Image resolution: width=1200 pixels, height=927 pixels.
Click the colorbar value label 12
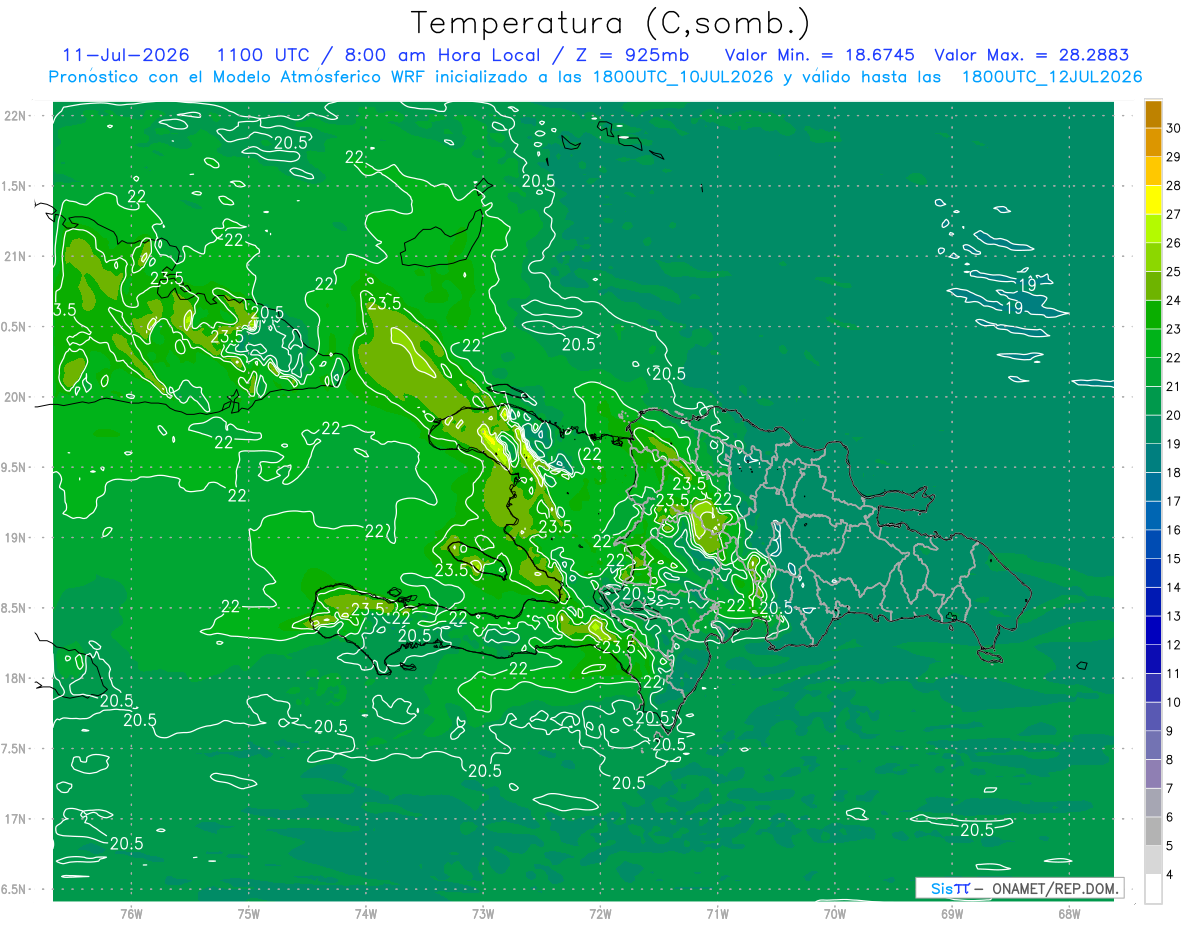(x=1173, y=645)
